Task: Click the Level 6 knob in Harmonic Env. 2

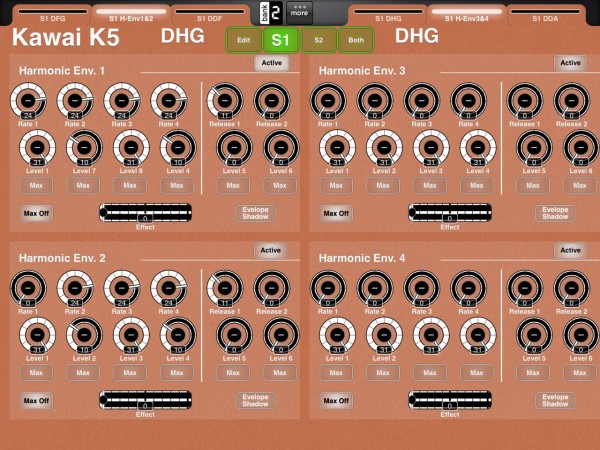Action: pyautogui.click(x=281, y=335)
